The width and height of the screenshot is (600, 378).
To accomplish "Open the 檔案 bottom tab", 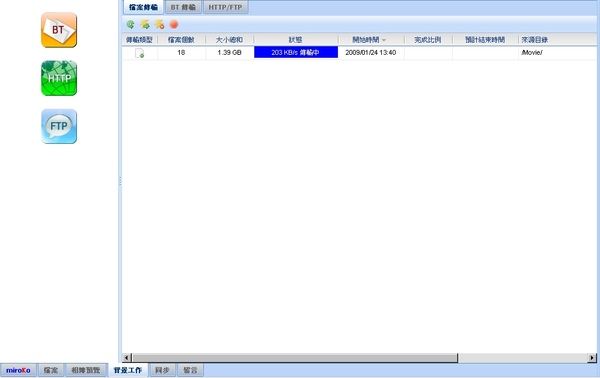I will [x=51, y=370].
